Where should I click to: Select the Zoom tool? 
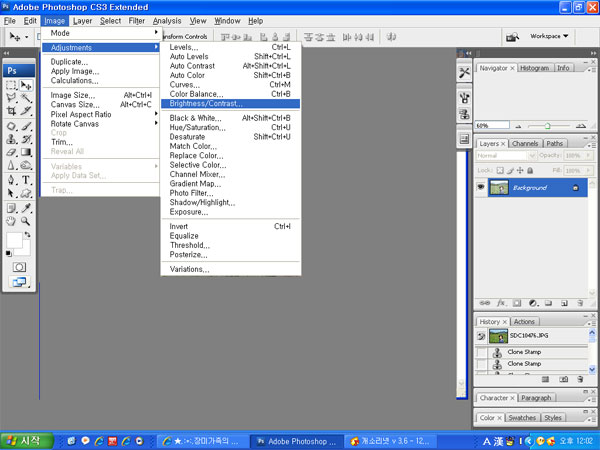(26, 221)
